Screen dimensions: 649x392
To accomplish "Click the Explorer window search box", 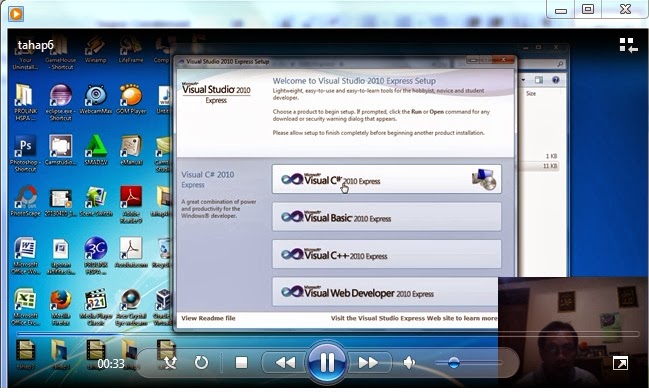I will [x=543, y=64].
